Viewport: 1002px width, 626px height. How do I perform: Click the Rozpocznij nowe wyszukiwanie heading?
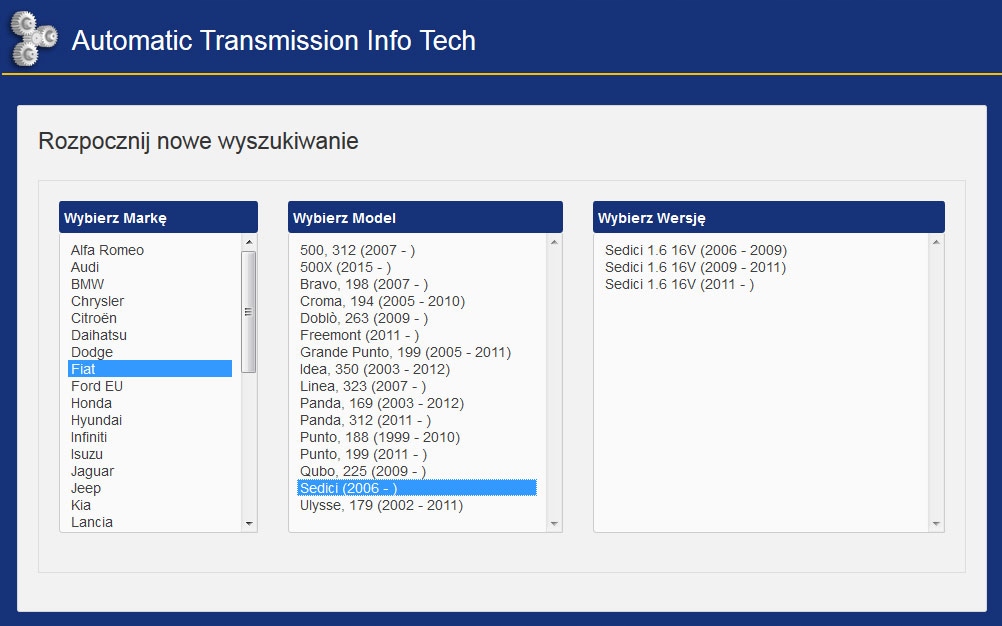198,141
